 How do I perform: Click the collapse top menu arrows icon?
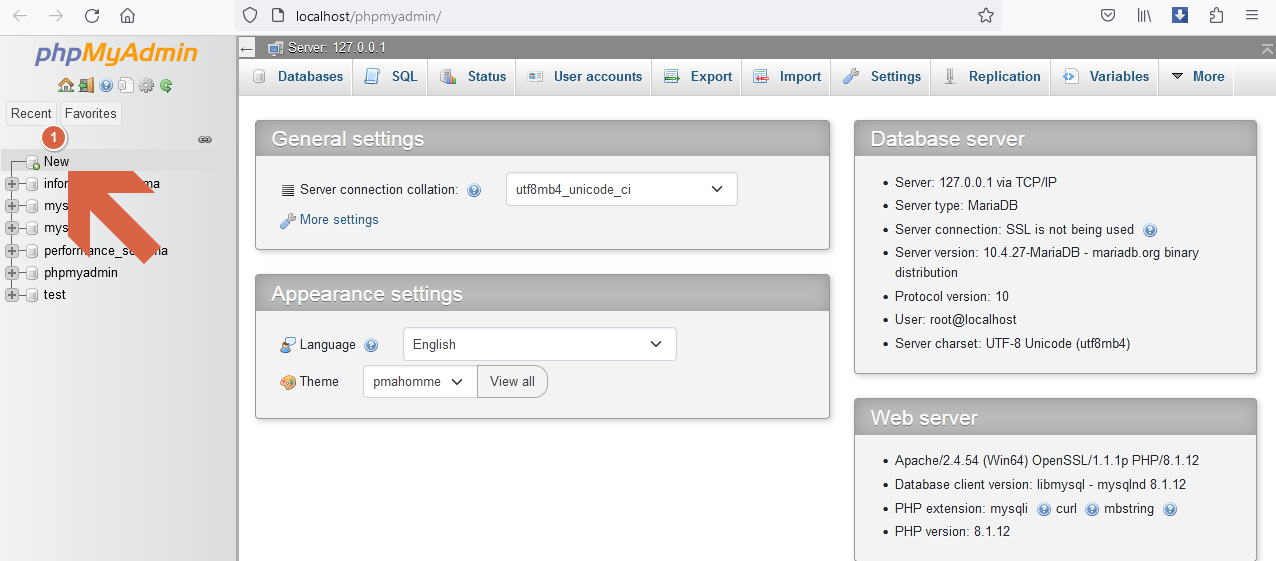(x=1268, y=48)
